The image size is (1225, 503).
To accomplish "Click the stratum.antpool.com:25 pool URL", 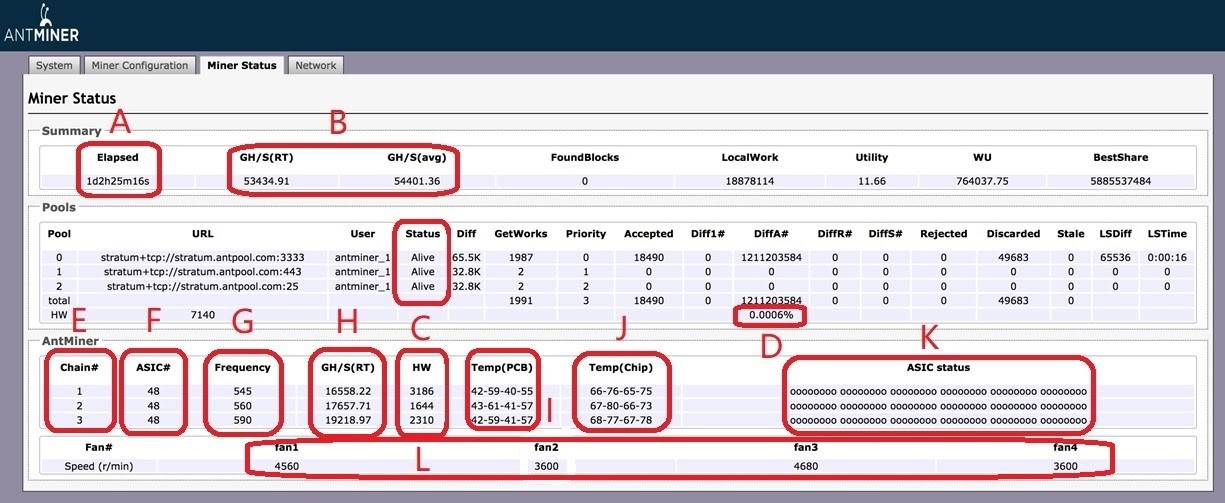I will [203, 286].
